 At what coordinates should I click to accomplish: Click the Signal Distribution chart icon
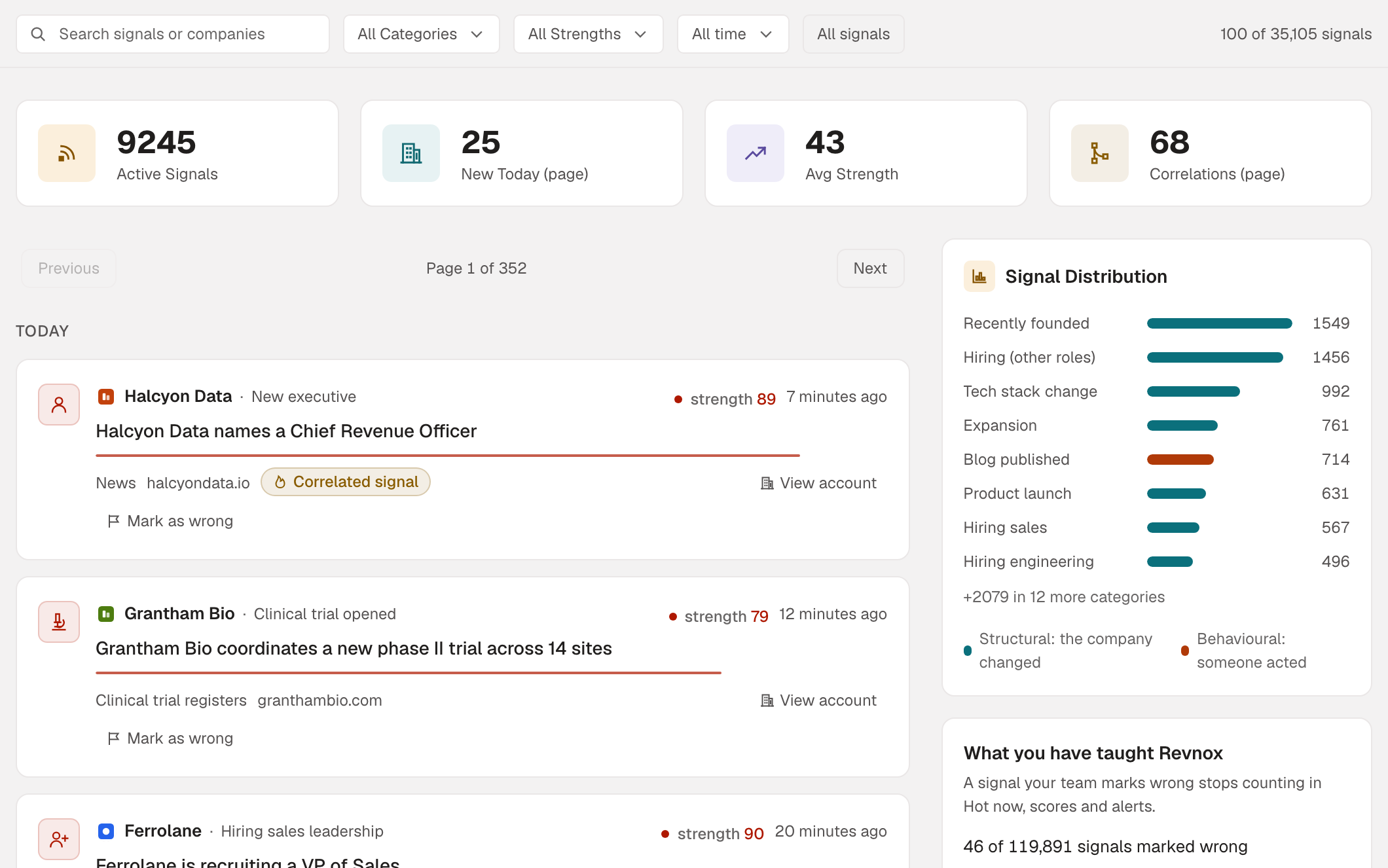point(979,276)
